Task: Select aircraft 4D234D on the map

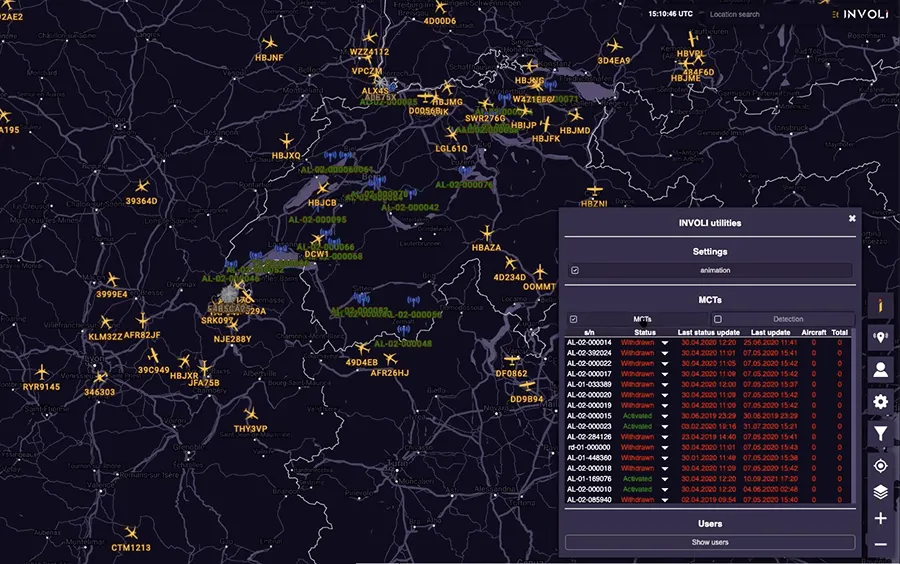Action: 510,263
